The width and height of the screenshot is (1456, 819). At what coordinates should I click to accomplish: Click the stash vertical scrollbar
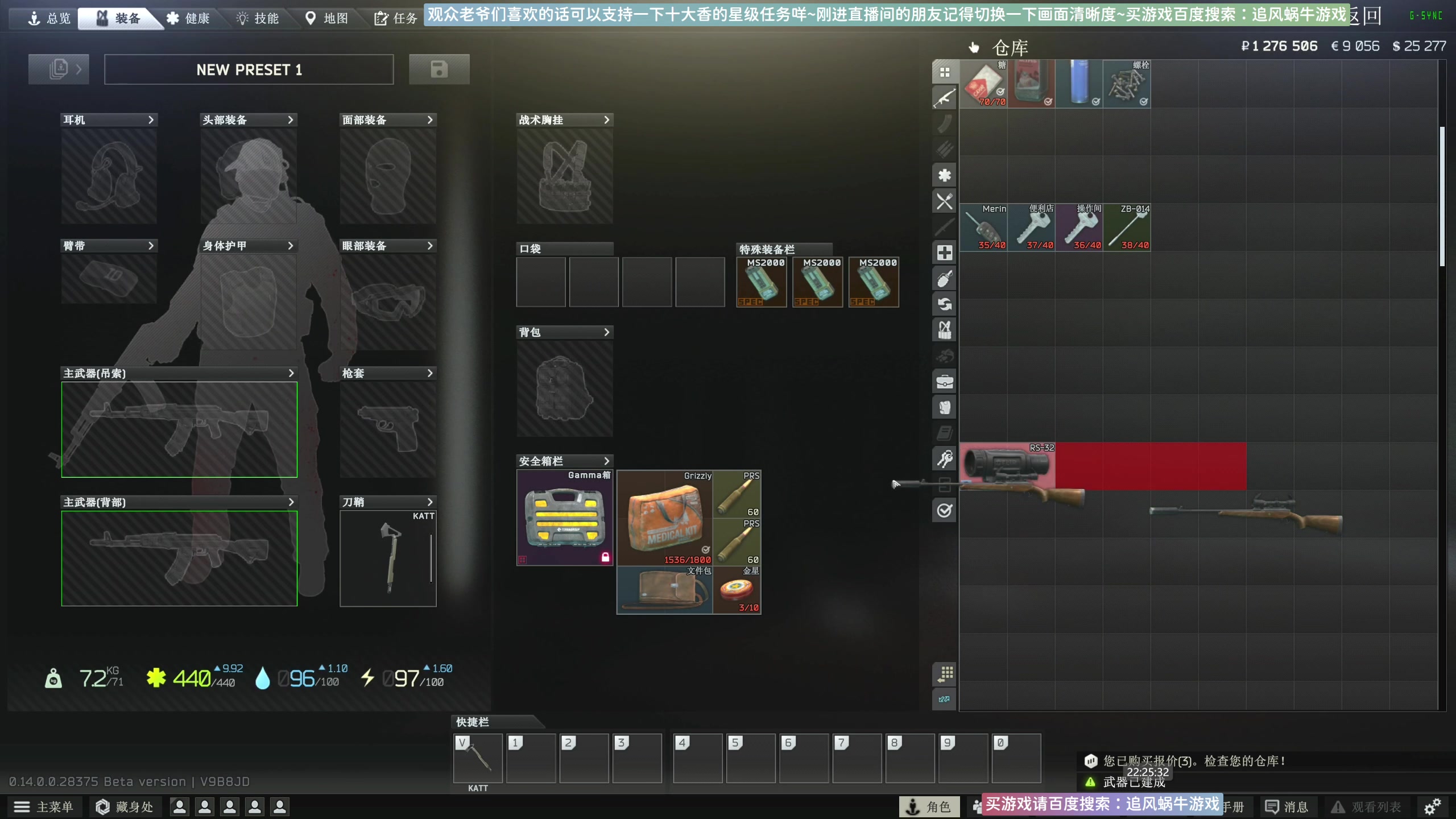pyautogui.click(x=1442, y=196)
